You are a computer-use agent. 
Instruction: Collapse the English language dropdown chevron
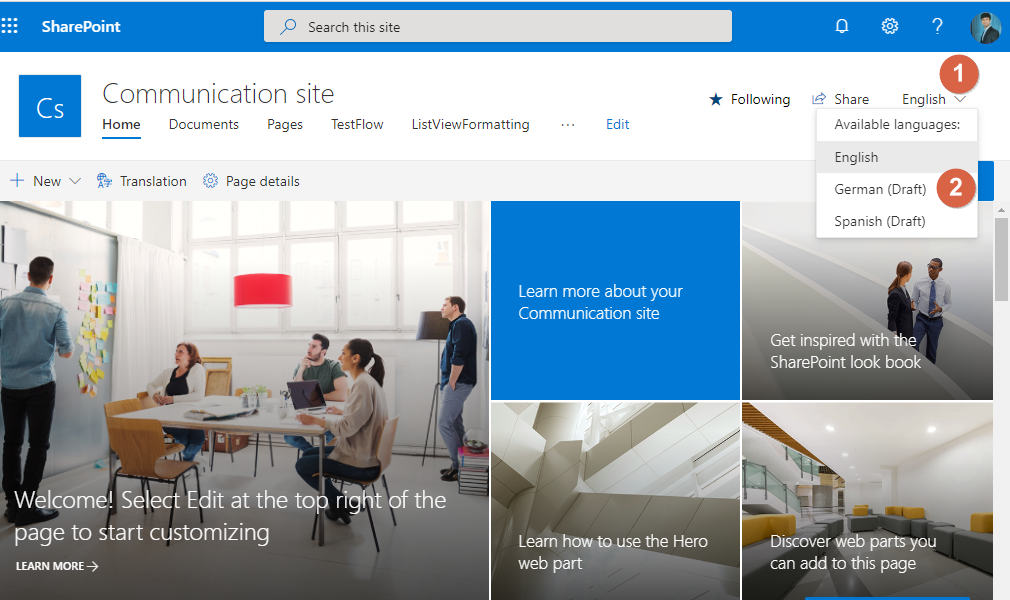coord(960,99)
